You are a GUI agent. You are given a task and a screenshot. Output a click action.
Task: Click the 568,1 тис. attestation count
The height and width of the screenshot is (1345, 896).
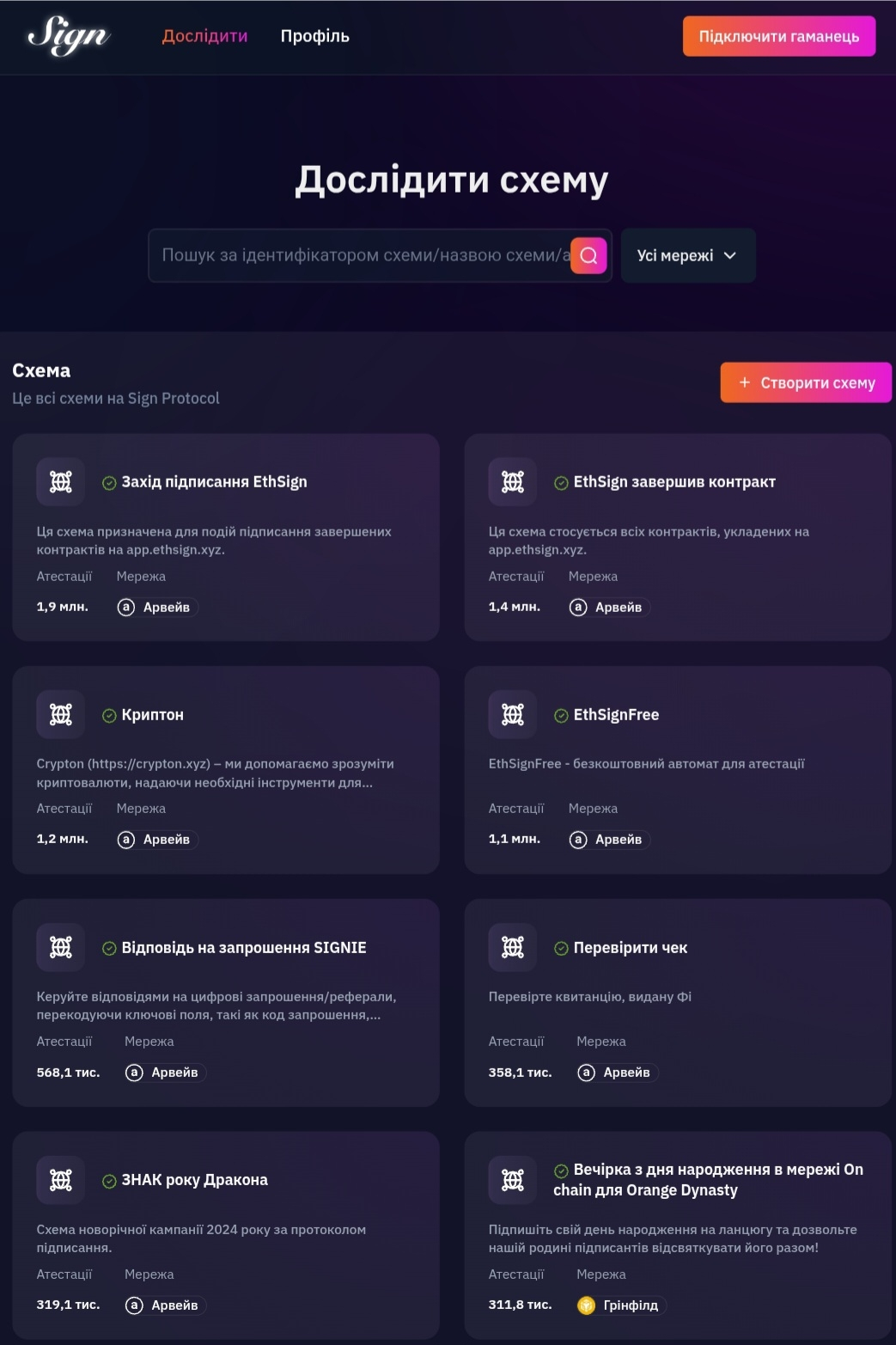68,1073
